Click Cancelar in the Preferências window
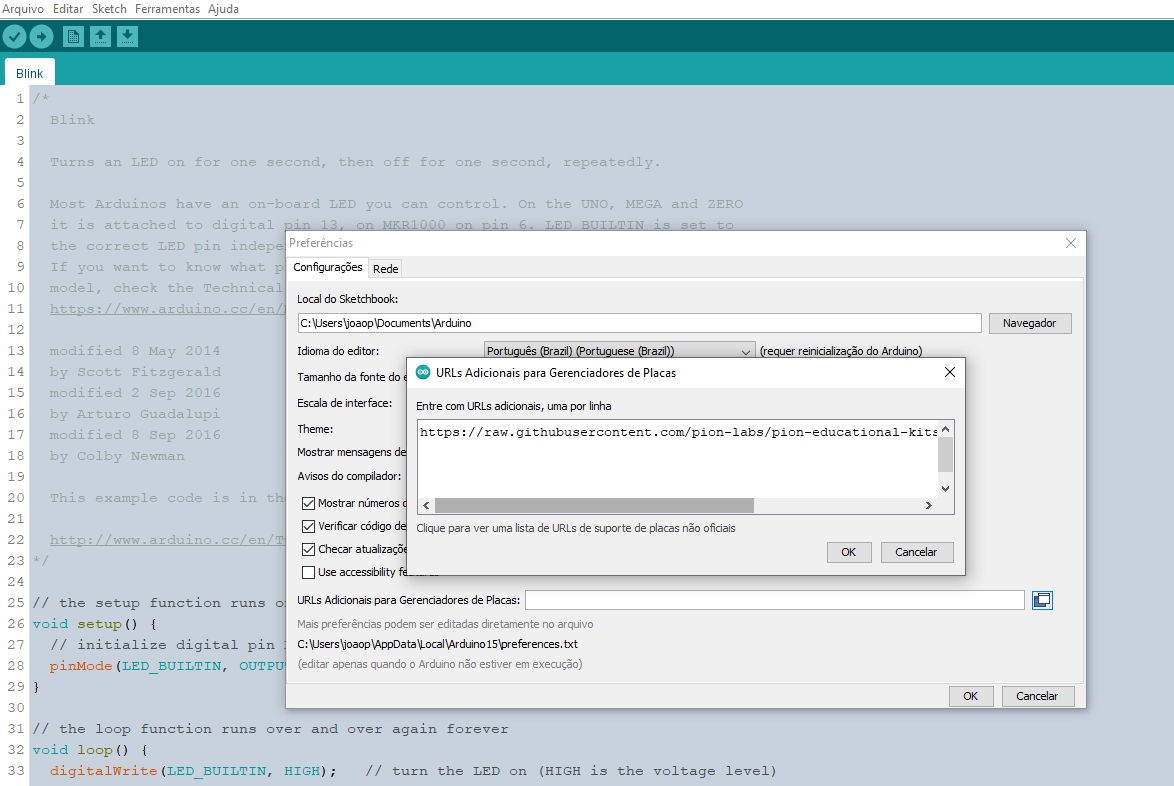 1037,696
